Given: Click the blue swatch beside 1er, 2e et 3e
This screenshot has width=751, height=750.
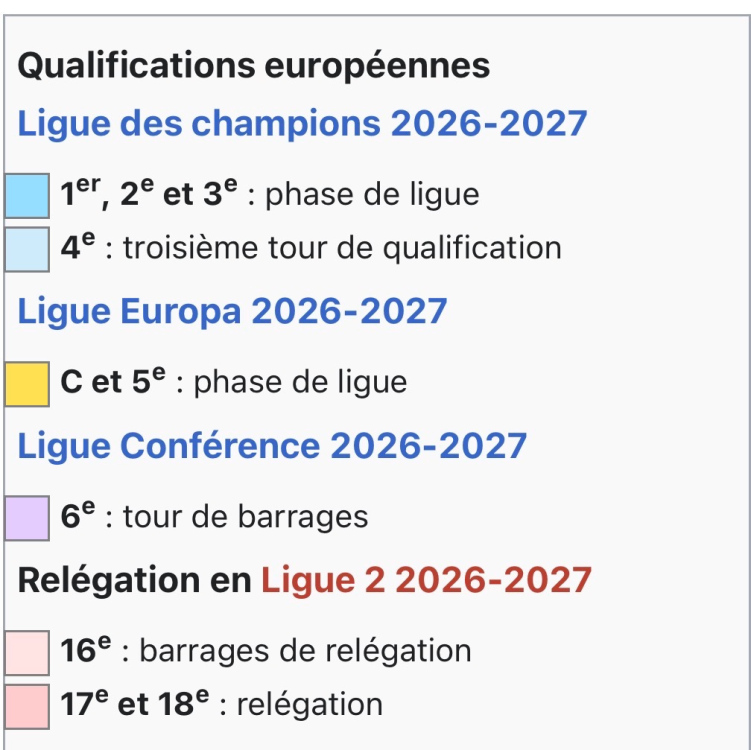Looking at the screenshot, I should [27, 195].
